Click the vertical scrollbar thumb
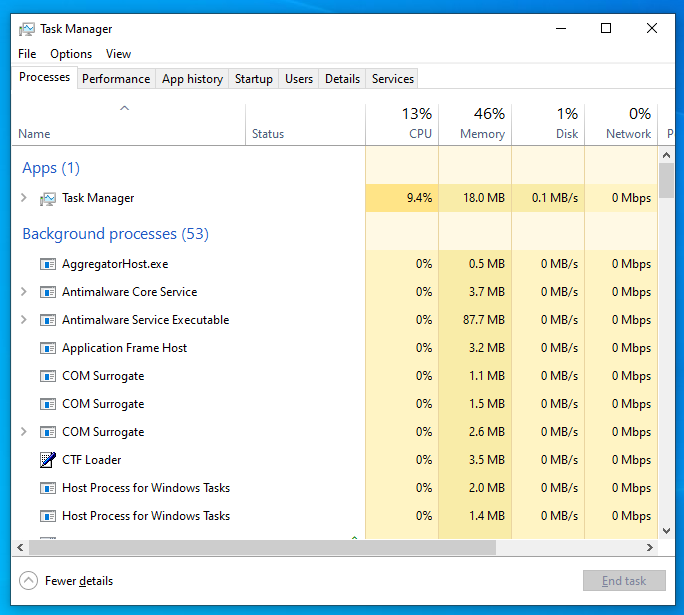 (666, 181)
